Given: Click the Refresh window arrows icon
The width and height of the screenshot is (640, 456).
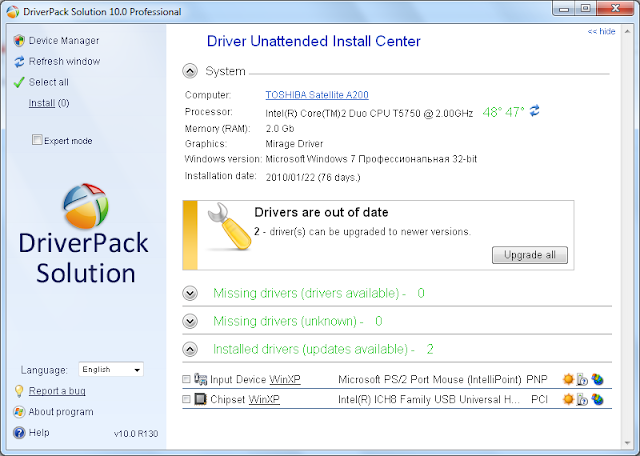Looking at the screenshot, I should (x=19, y=62).
